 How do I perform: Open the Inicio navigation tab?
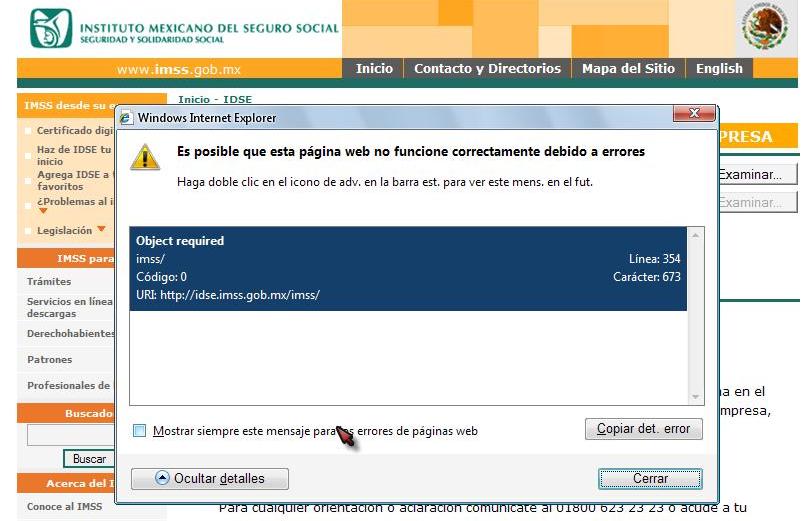[x=374, y=68]
